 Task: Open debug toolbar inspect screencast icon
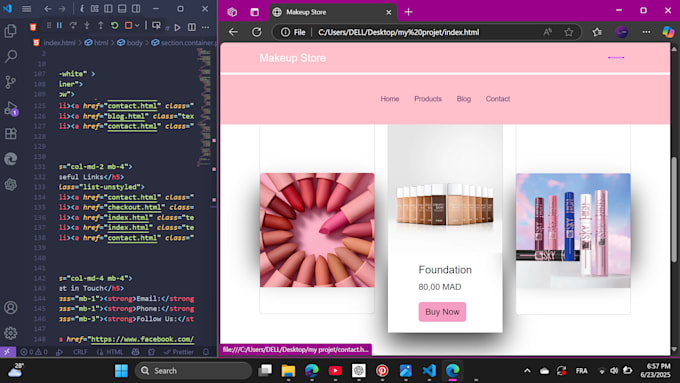[x=157, y=26]
